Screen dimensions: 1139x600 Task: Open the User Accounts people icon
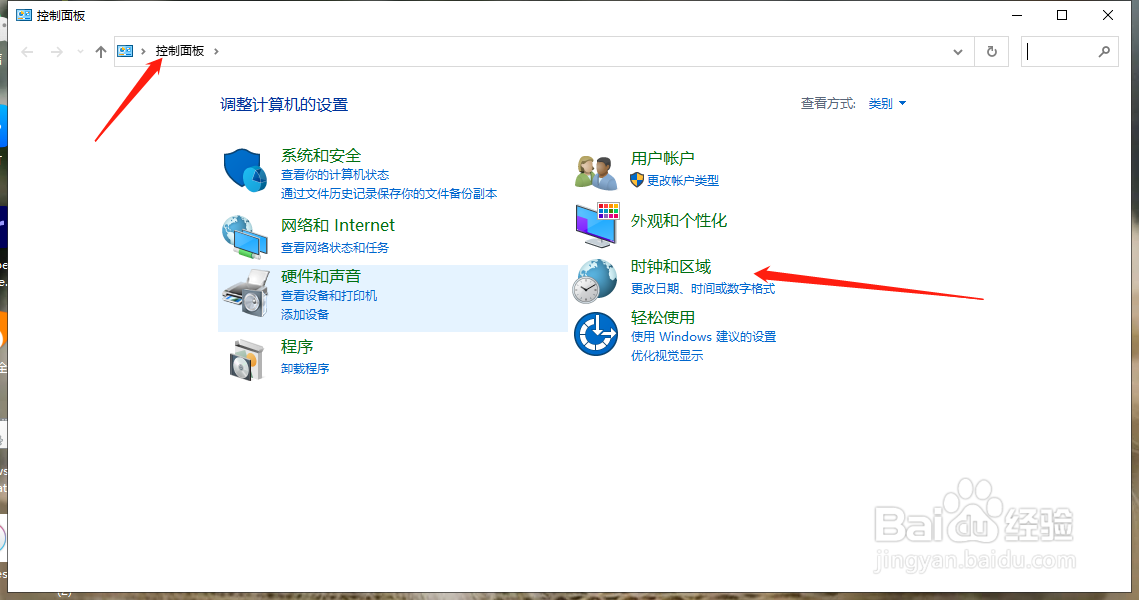596,173
